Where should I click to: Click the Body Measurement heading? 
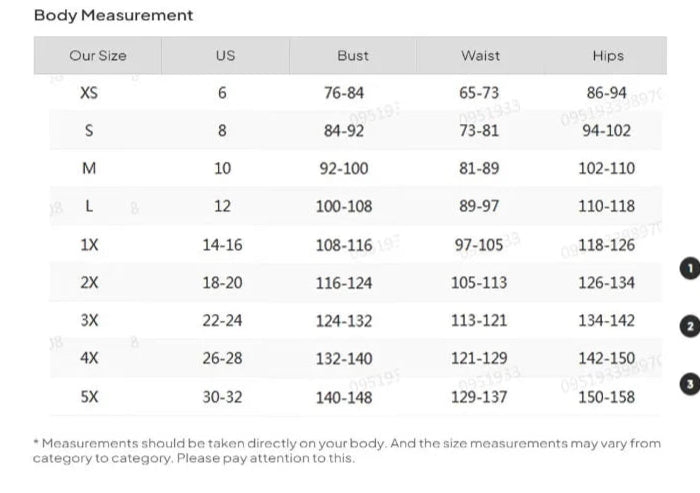coord(113,15)
